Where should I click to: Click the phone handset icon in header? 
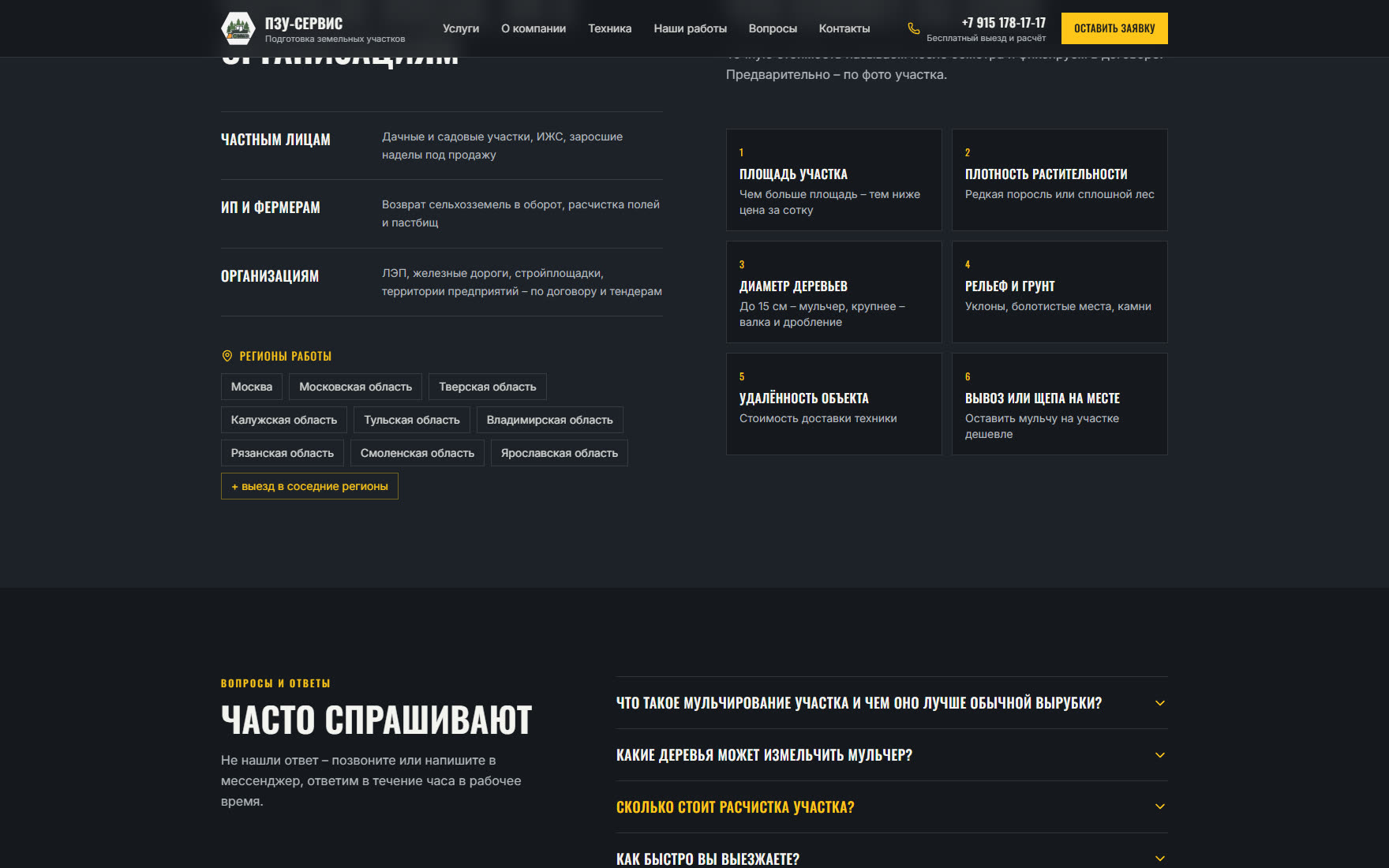pyautogui.click(x=914, y=28)
